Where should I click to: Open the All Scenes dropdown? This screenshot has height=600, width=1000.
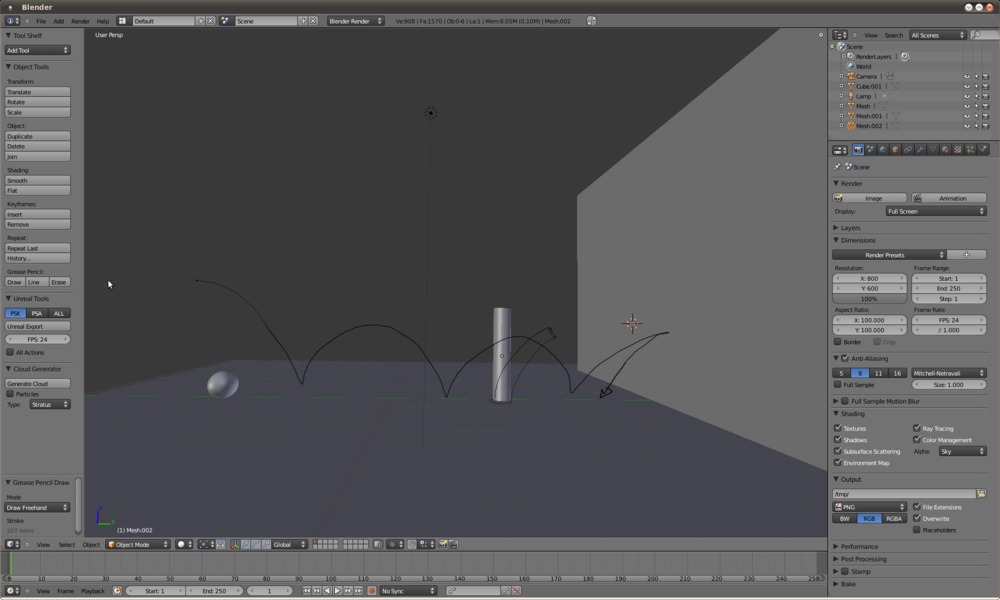point(938,35)
